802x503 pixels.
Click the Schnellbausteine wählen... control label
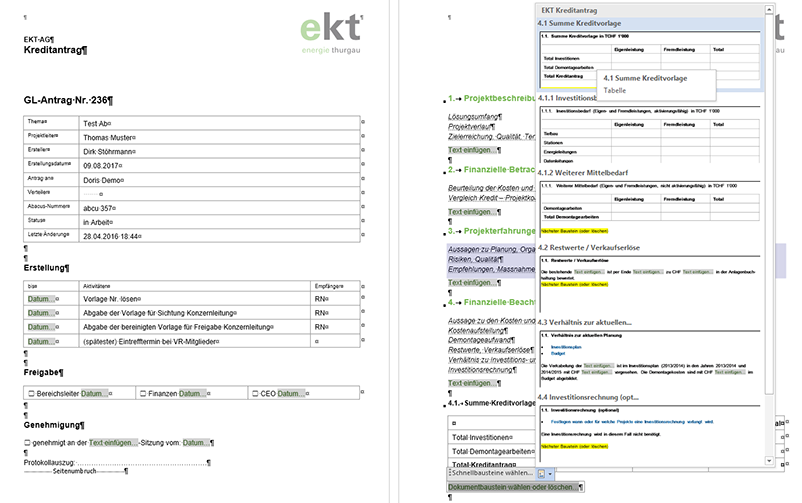click(492, 473)
